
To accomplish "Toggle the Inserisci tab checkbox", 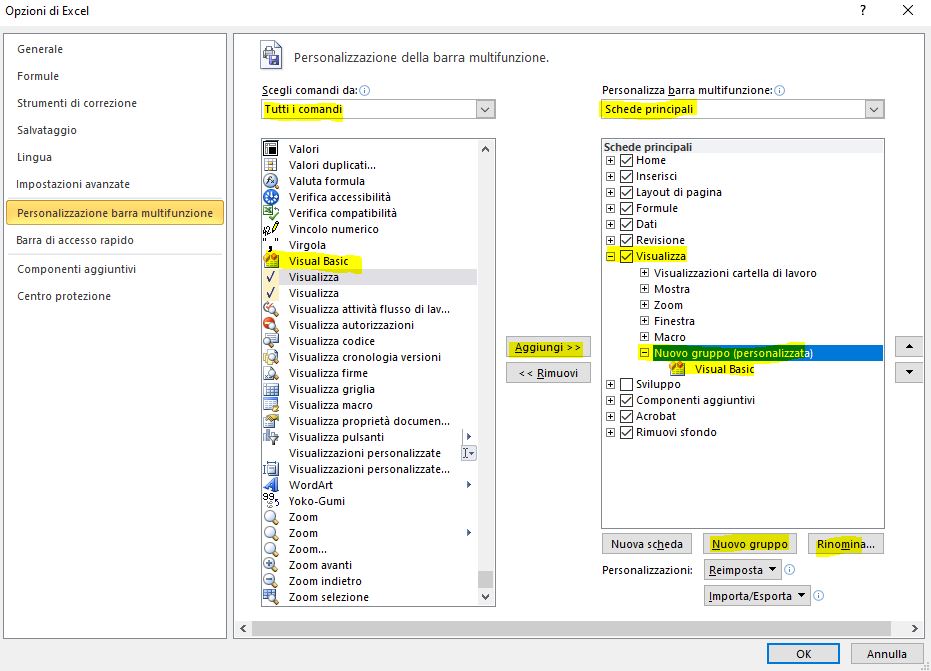I will (x=626, y=176).
